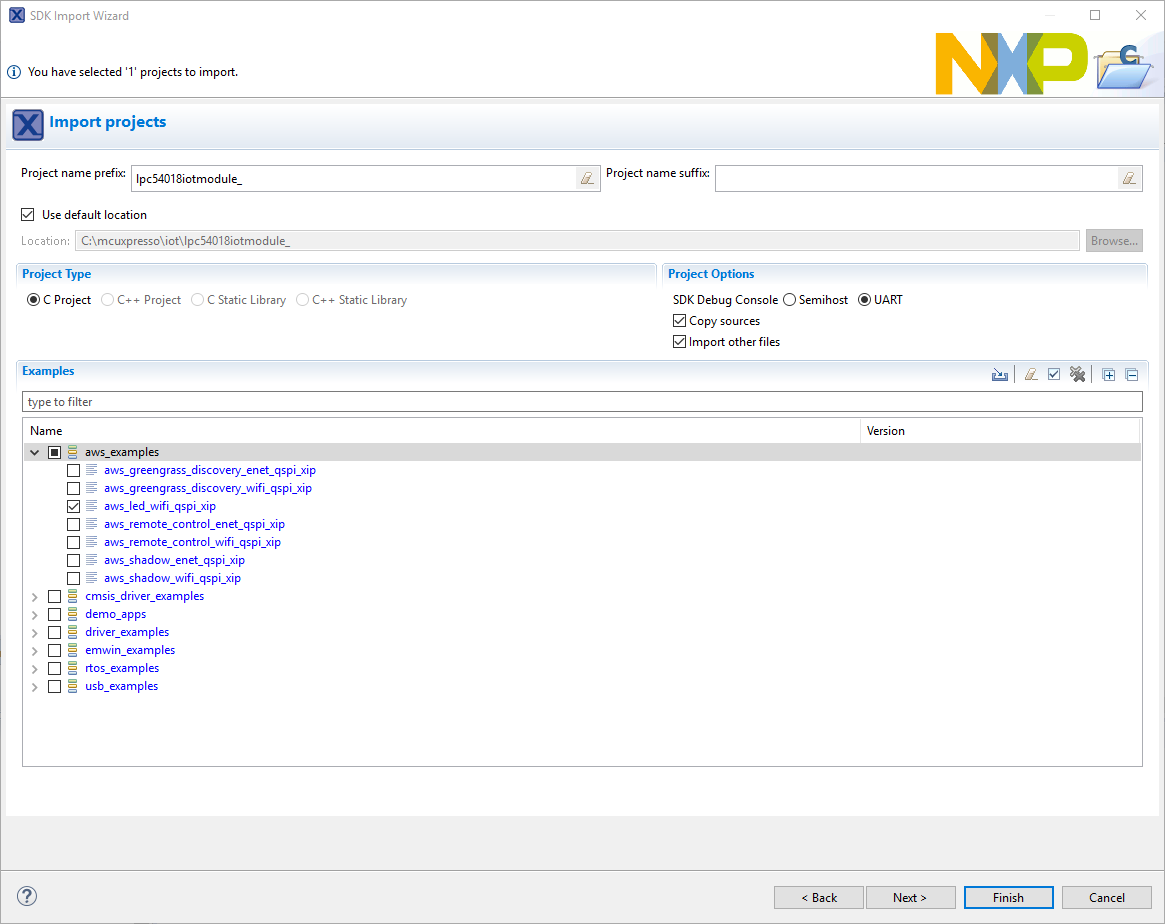Expand the usb_examples group
The height and width of the screenshot is (924, 1165).
(x=35, y=686)
